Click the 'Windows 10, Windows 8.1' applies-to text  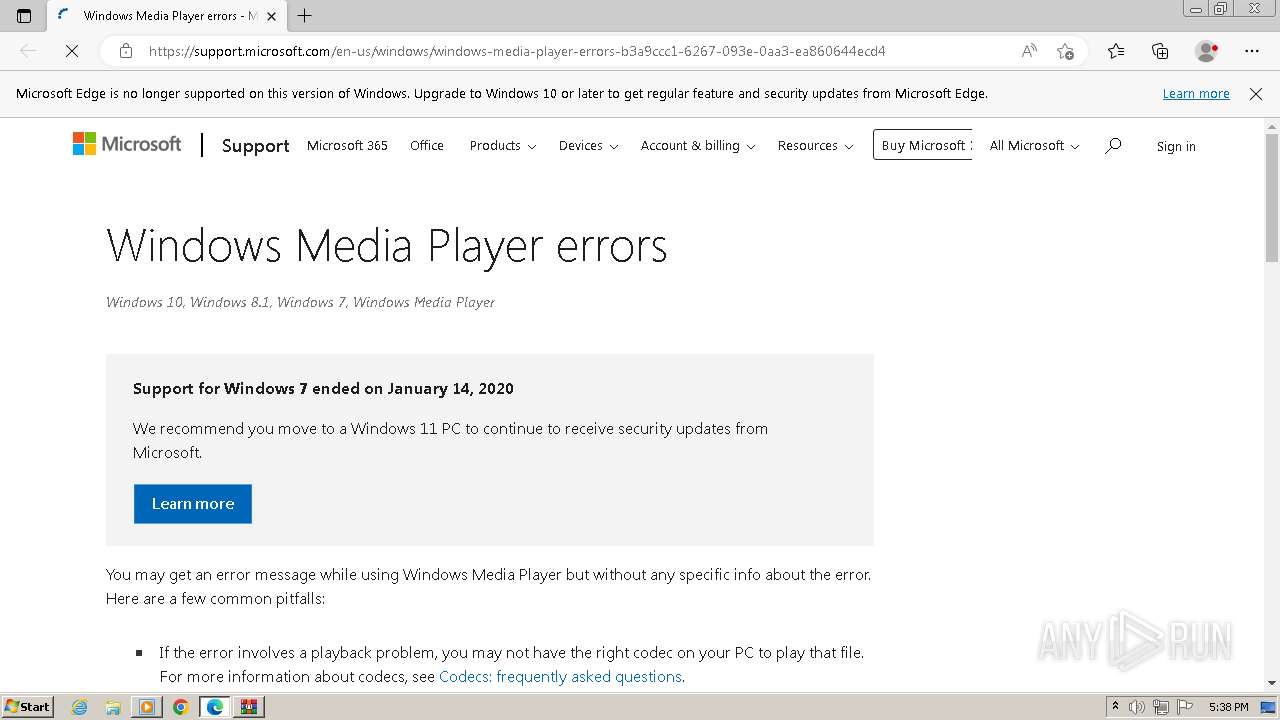pos(300,302)
